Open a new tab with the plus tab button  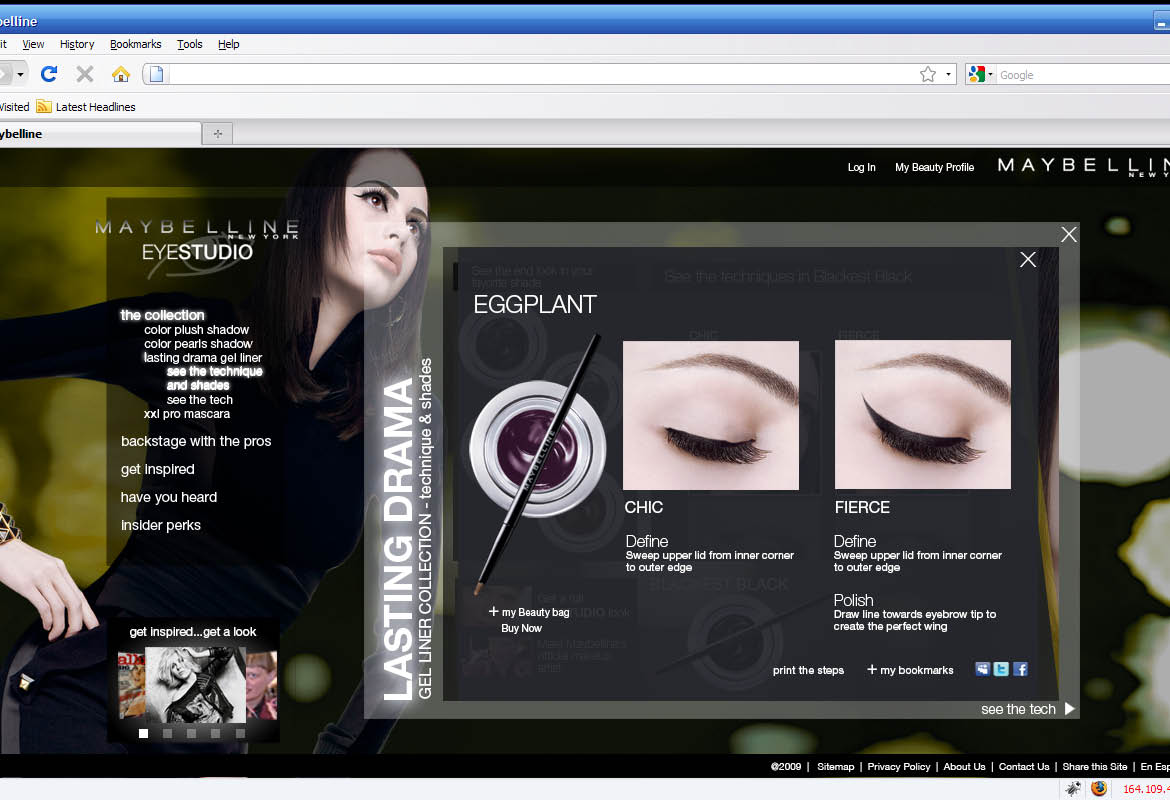pyautogui.click(x=218, y=134)
